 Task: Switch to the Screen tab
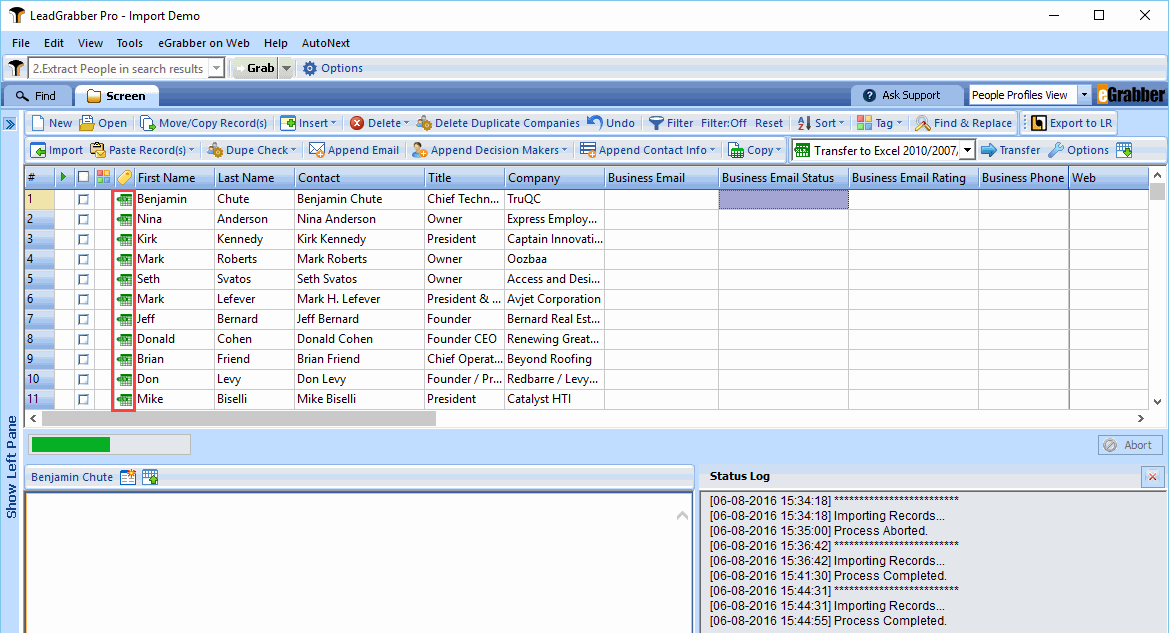click(x=116, y=95)
